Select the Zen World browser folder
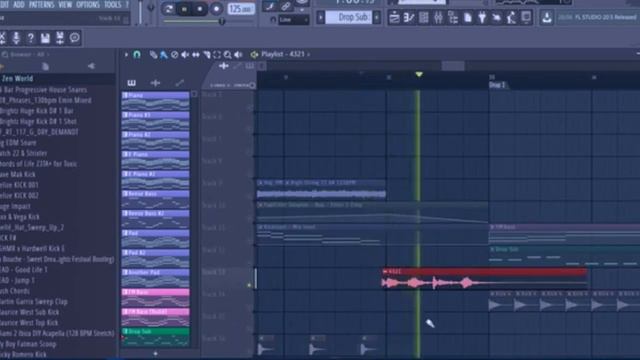 (17, 78)
